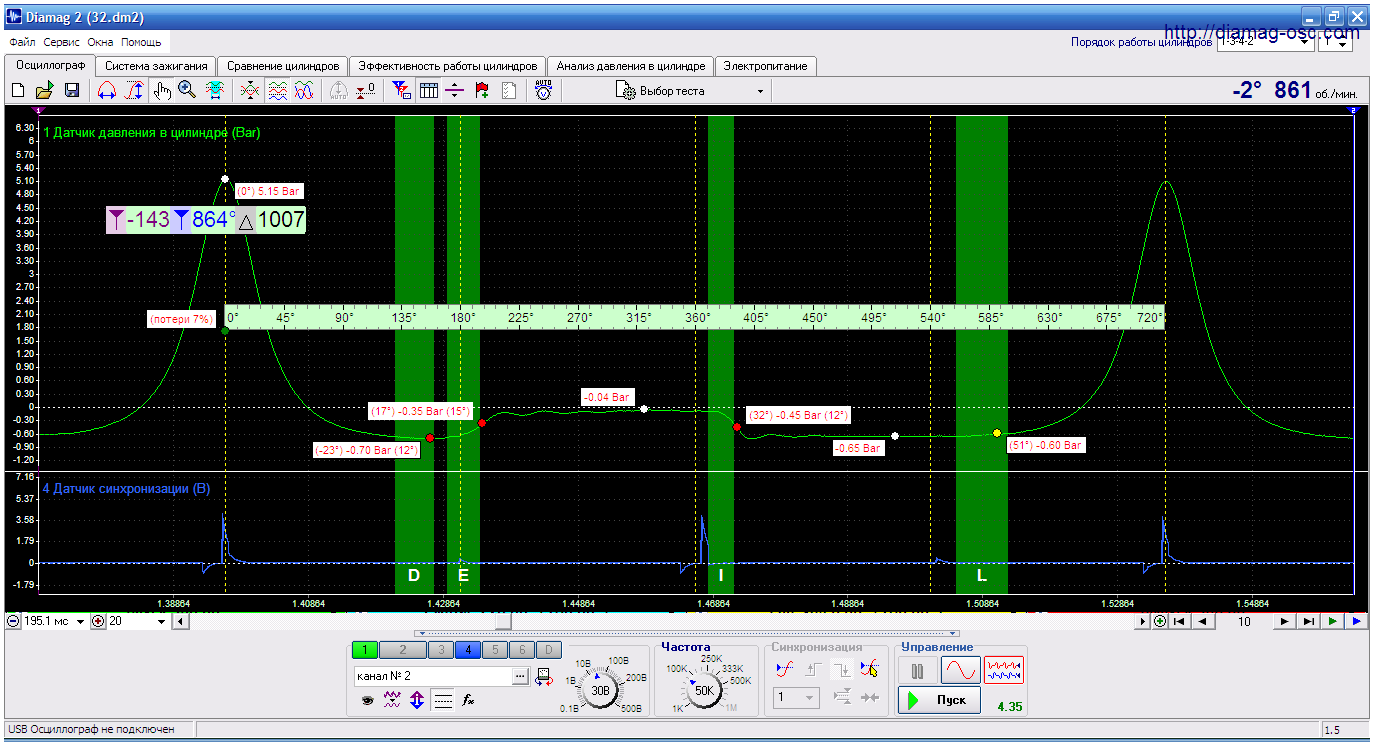Click the minus zoom-out time button
The height and width of the screenshot is (742, 1374).
pos(13,621)
